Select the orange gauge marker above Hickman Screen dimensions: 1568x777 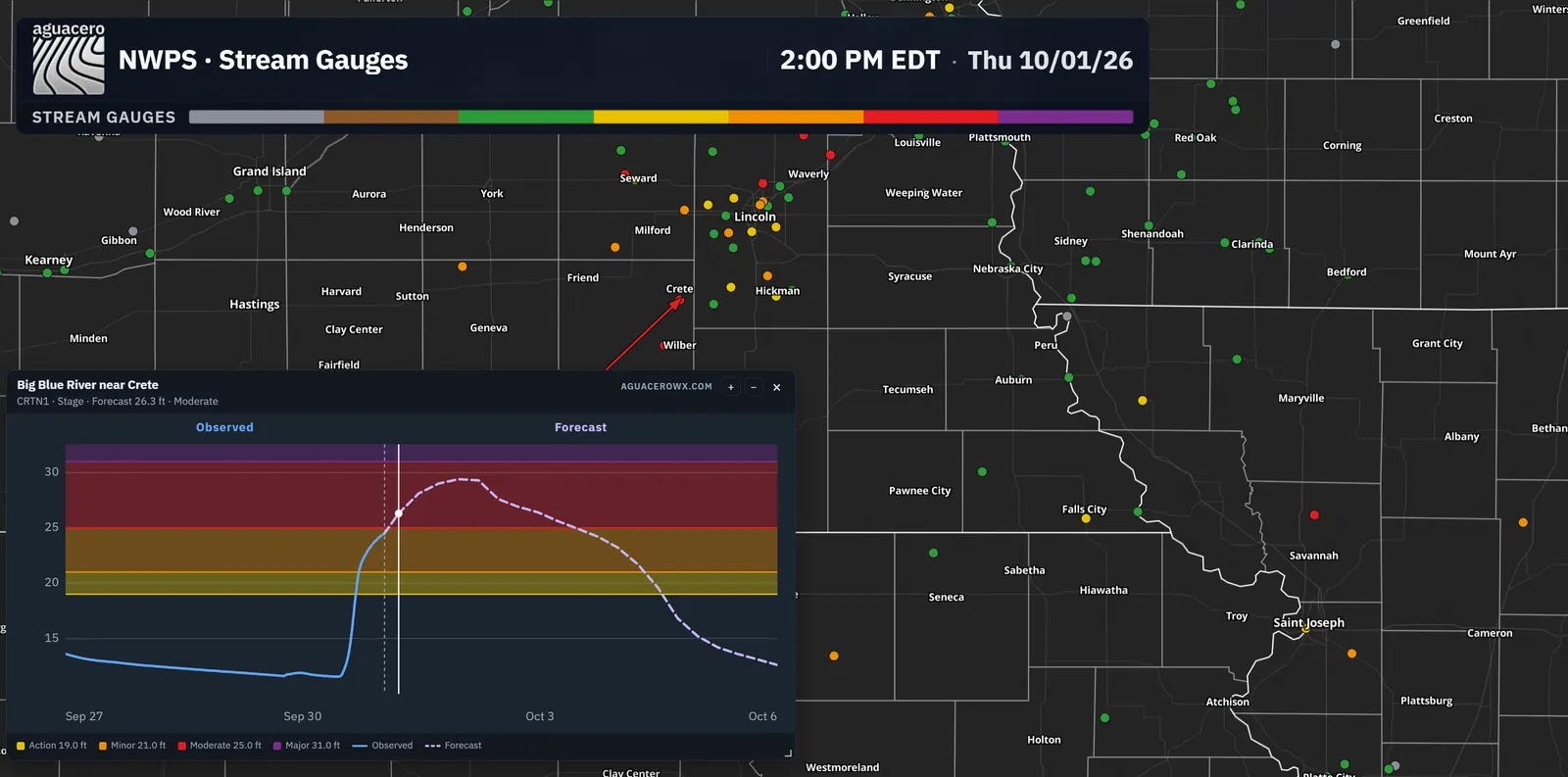pyautogui.click(x=767, y=276)
